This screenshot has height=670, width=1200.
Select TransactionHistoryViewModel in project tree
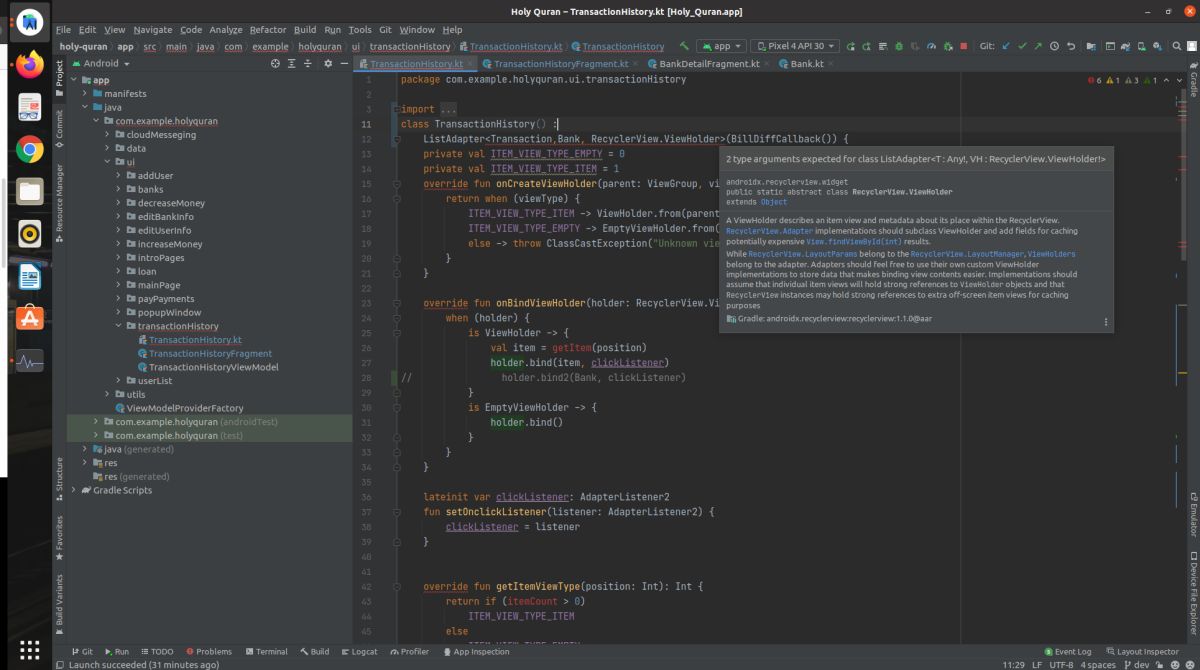coord(212,367)
